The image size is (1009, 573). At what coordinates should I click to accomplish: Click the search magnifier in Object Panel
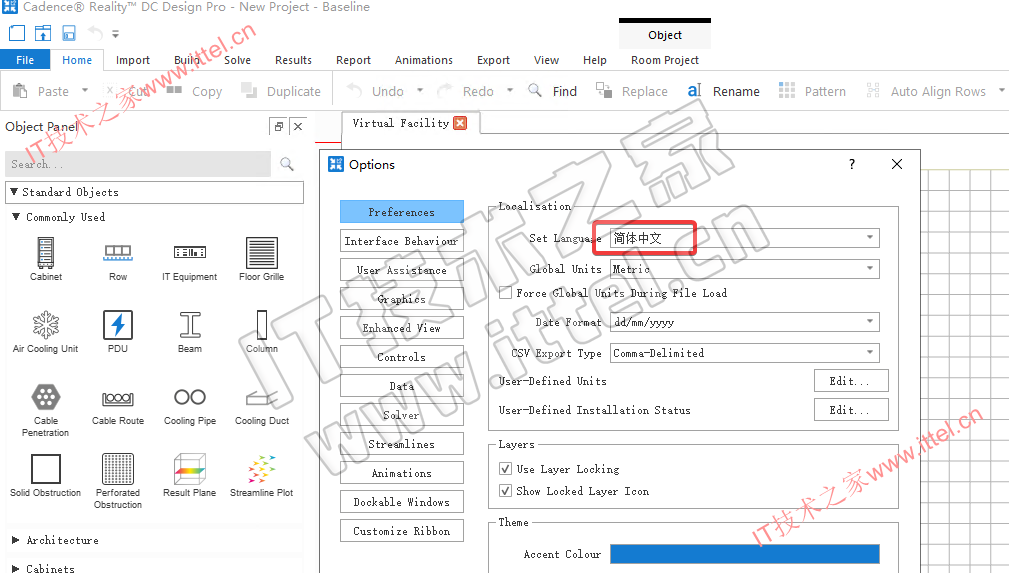(287, 164)
